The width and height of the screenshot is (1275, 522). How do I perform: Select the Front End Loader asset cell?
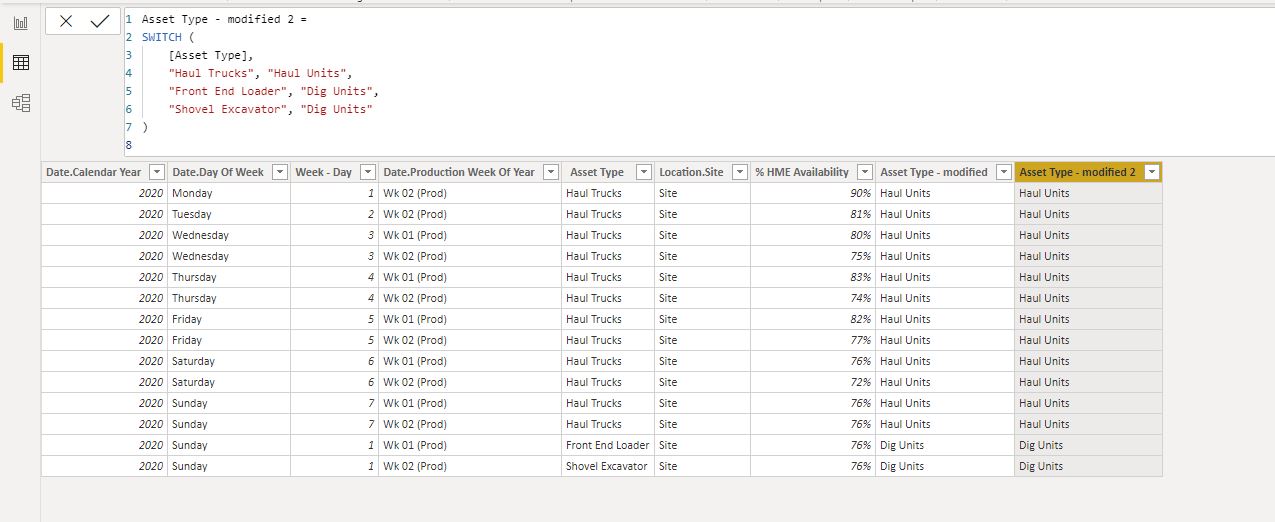(x=608, y=445)
